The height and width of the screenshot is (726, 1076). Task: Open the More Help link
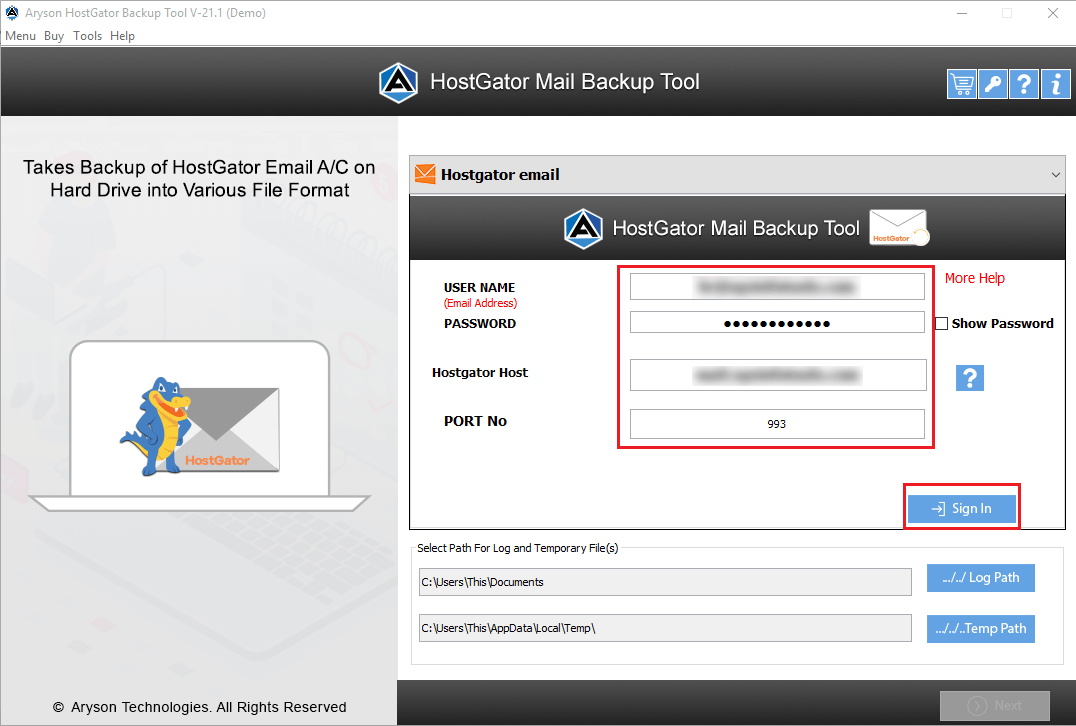(974, 278)
